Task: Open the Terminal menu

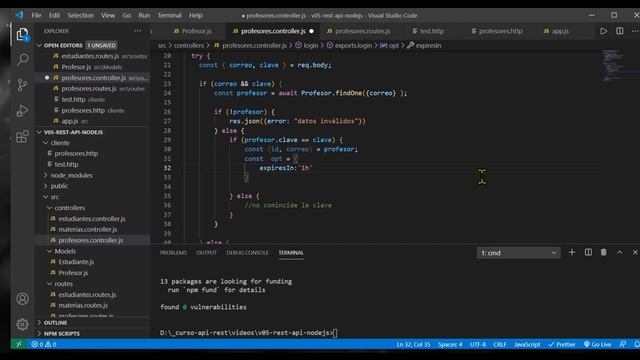Action: [169, 15]
